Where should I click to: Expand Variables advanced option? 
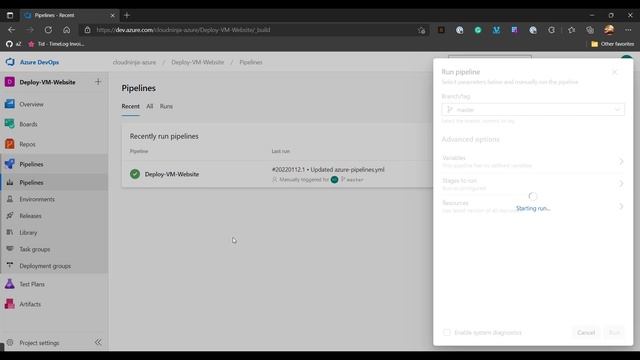(x=533, y=161)
